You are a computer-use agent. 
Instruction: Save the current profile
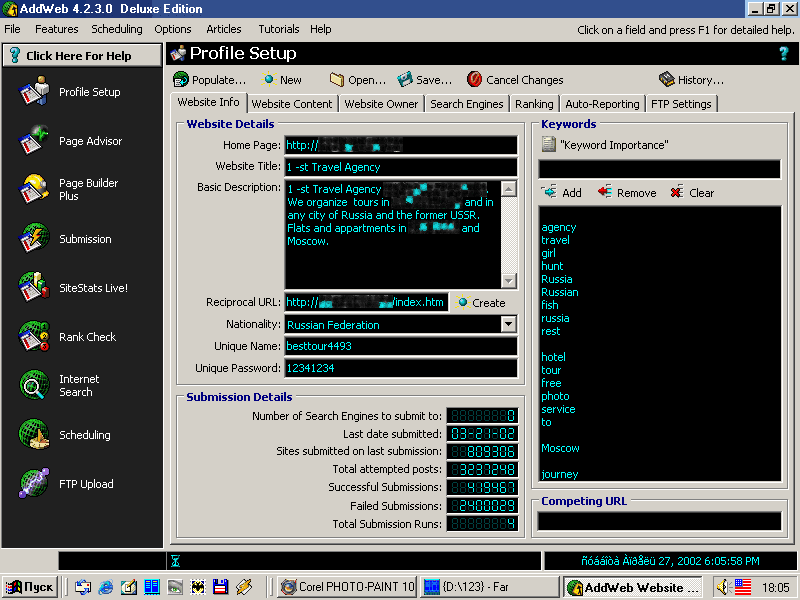pos(424,80)
